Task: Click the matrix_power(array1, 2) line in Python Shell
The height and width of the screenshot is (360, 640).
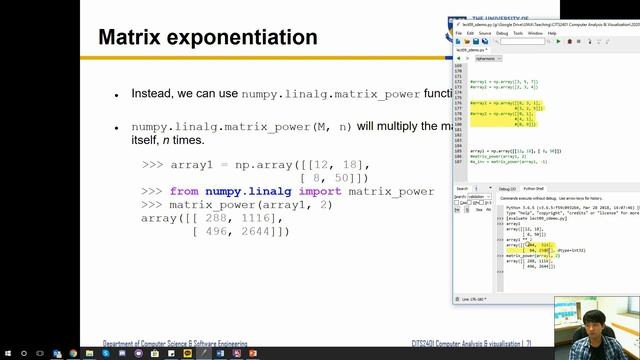Action: coord(533,256)
